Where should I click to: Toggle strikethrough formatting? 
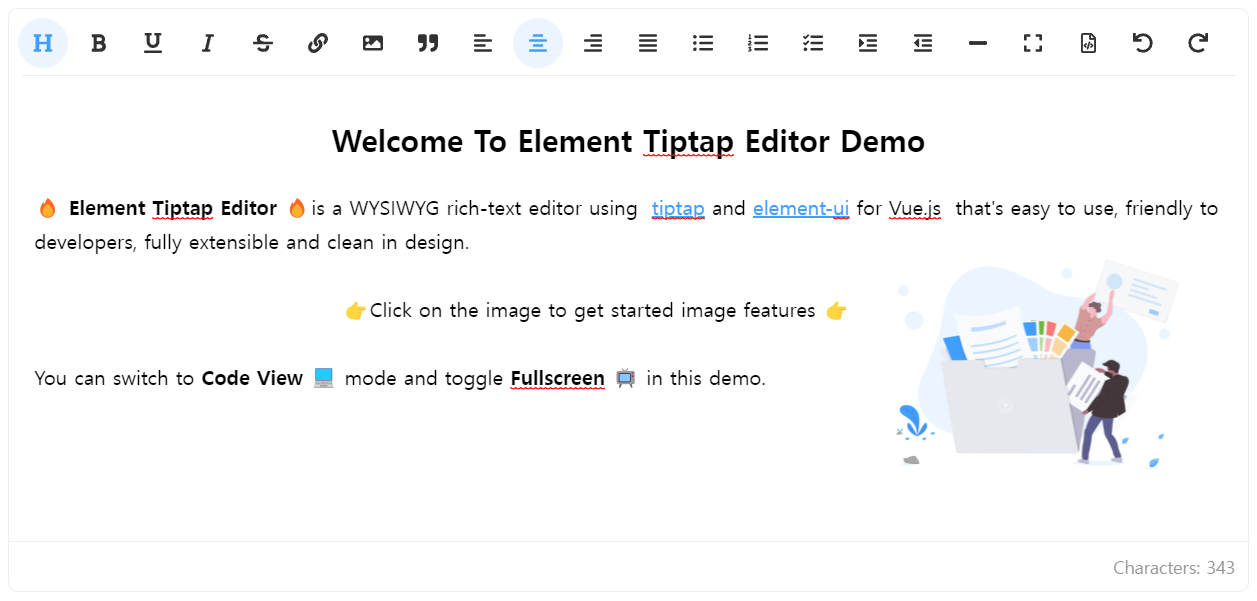click(x=263, y=43)
